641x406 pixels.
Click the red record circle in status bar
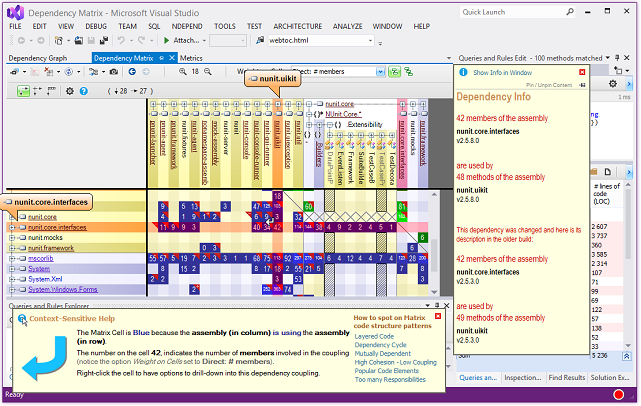(619, 395)
